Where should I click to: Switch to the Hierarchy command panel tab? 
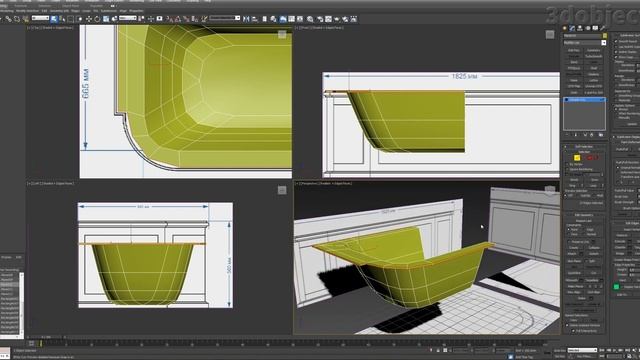pyautogui.click(x=580, y=28)
